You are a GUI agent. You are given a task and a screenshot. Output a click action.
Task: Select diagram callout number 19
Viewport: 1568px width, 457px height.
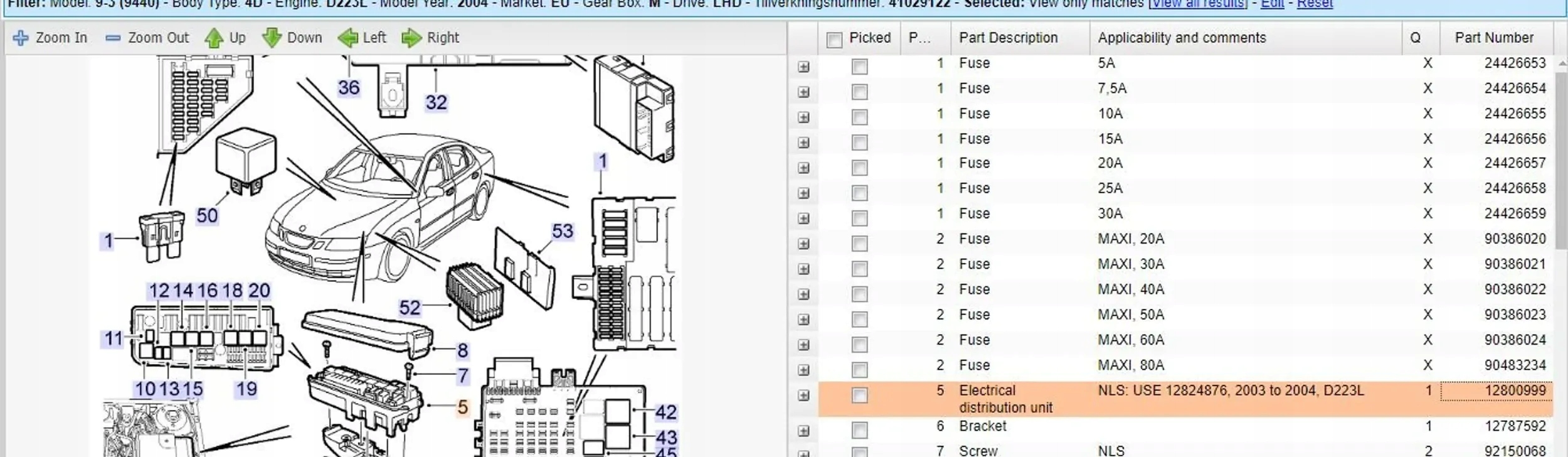(246, 389)
